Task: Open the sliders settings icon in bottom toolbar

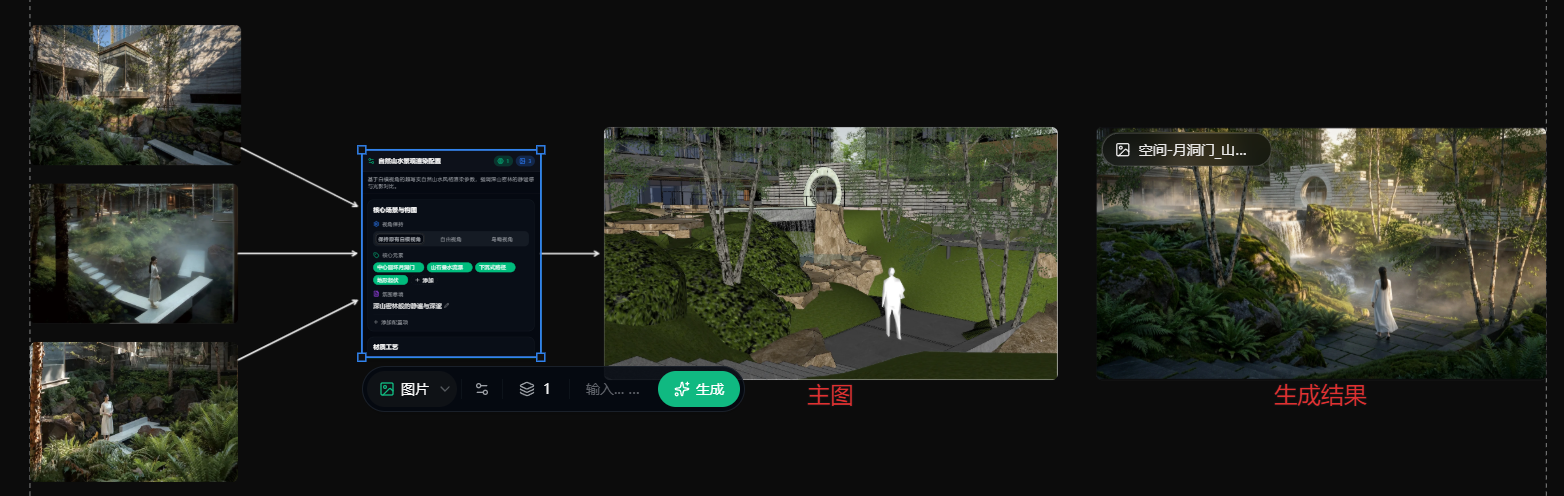Action: click(x=481, y=389)
